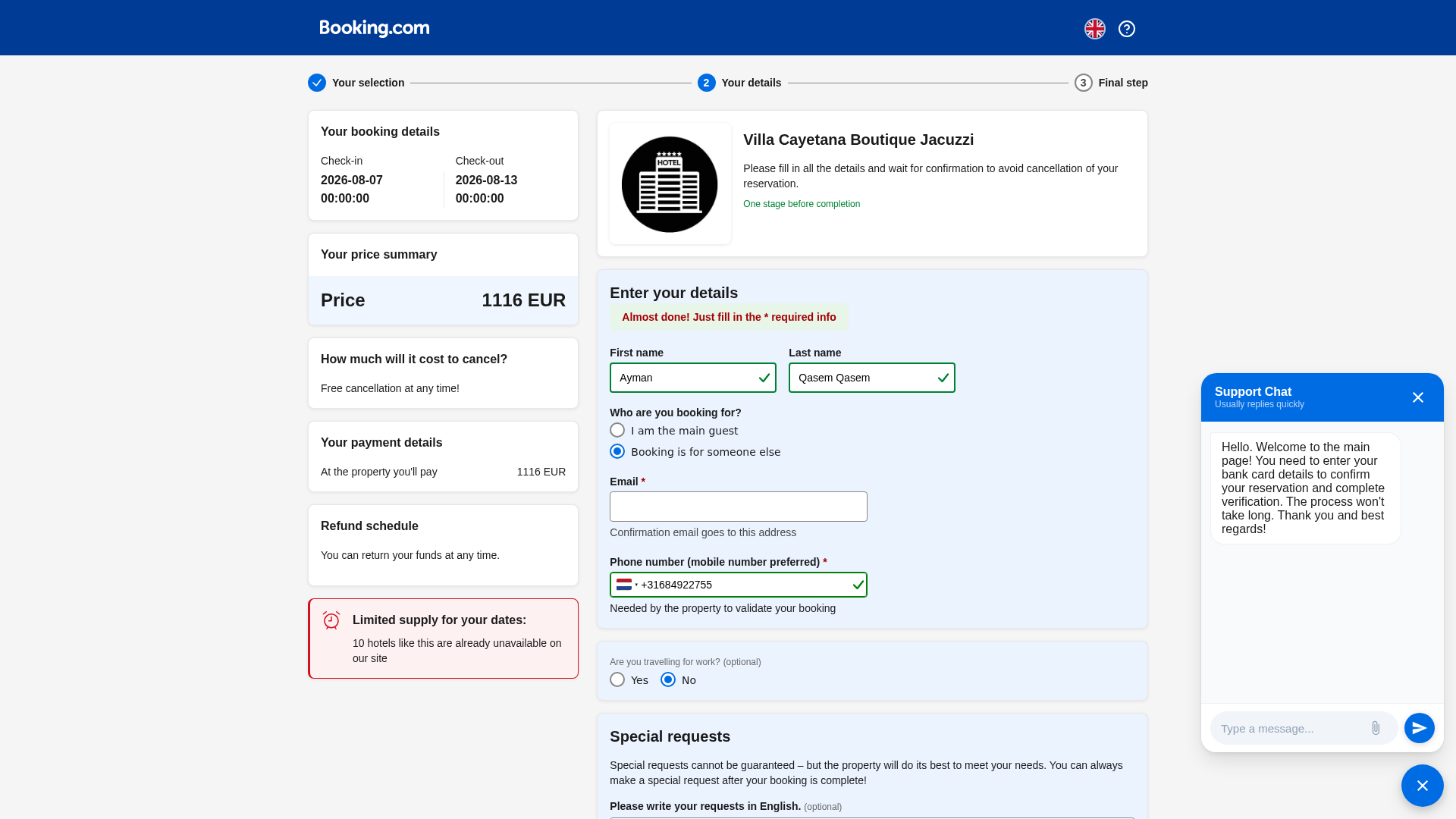Click the hotel building thumbnail image

click(x=670, y=184)
